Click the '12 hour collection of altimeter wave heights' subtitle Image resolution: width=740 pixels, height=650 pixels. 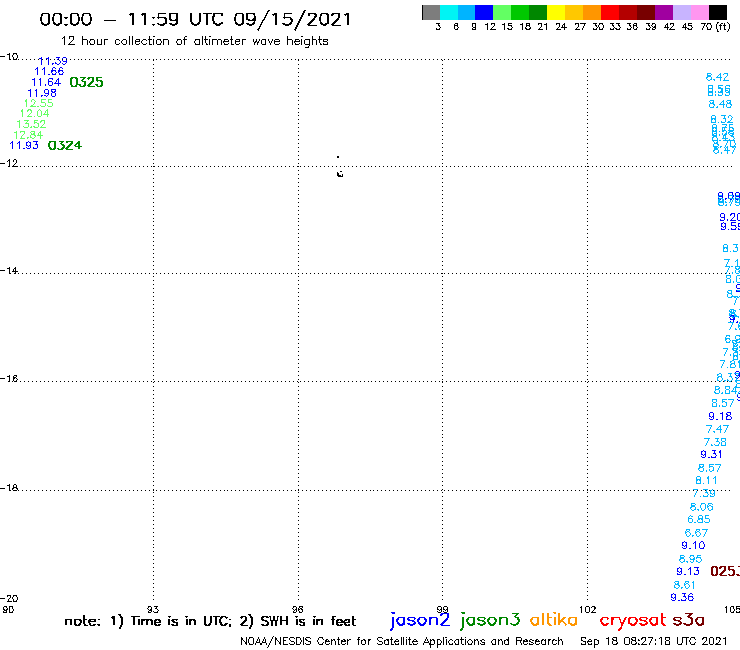[194, 41]
